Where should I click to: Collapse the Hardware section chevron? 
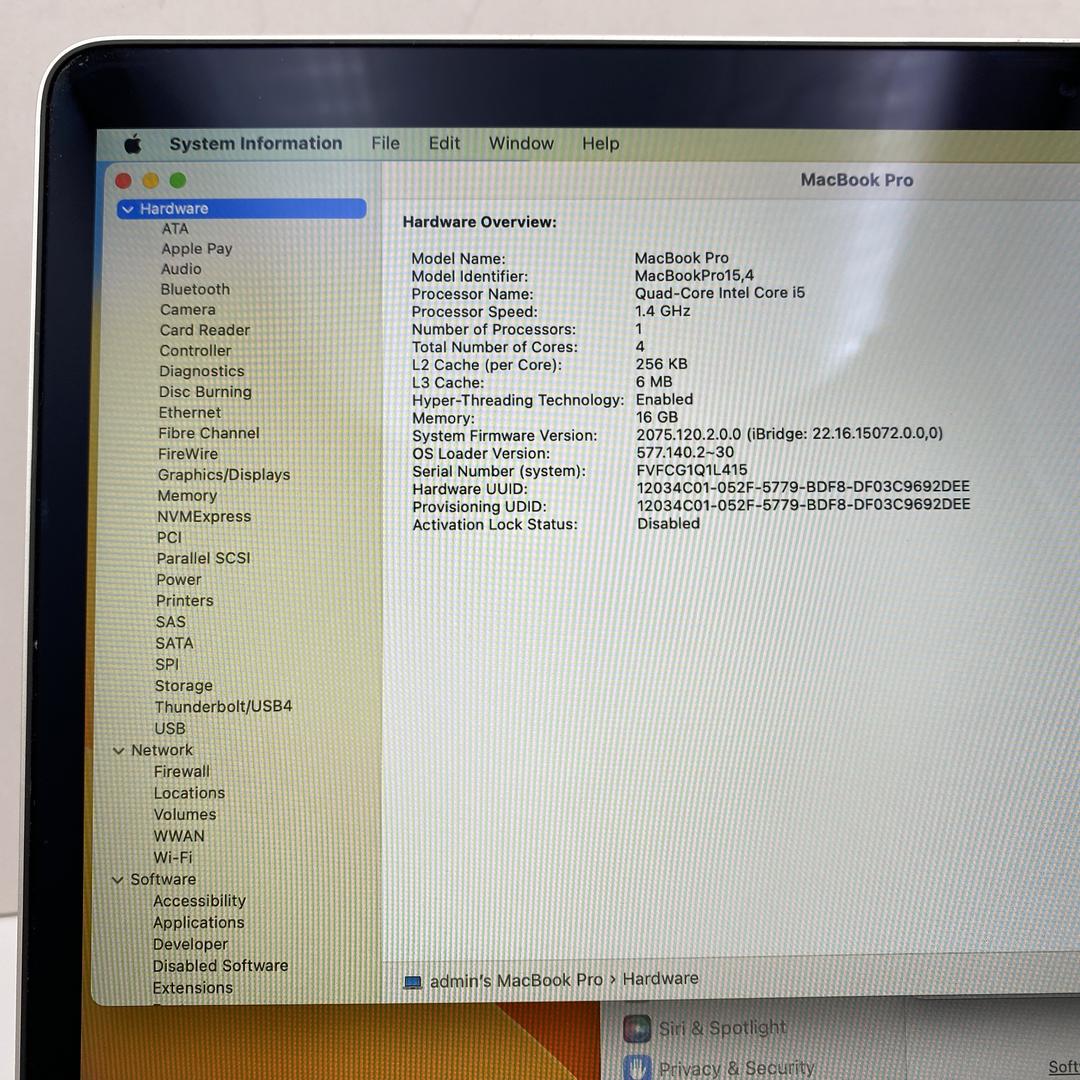pyautogui.click(x=128, y=209)
